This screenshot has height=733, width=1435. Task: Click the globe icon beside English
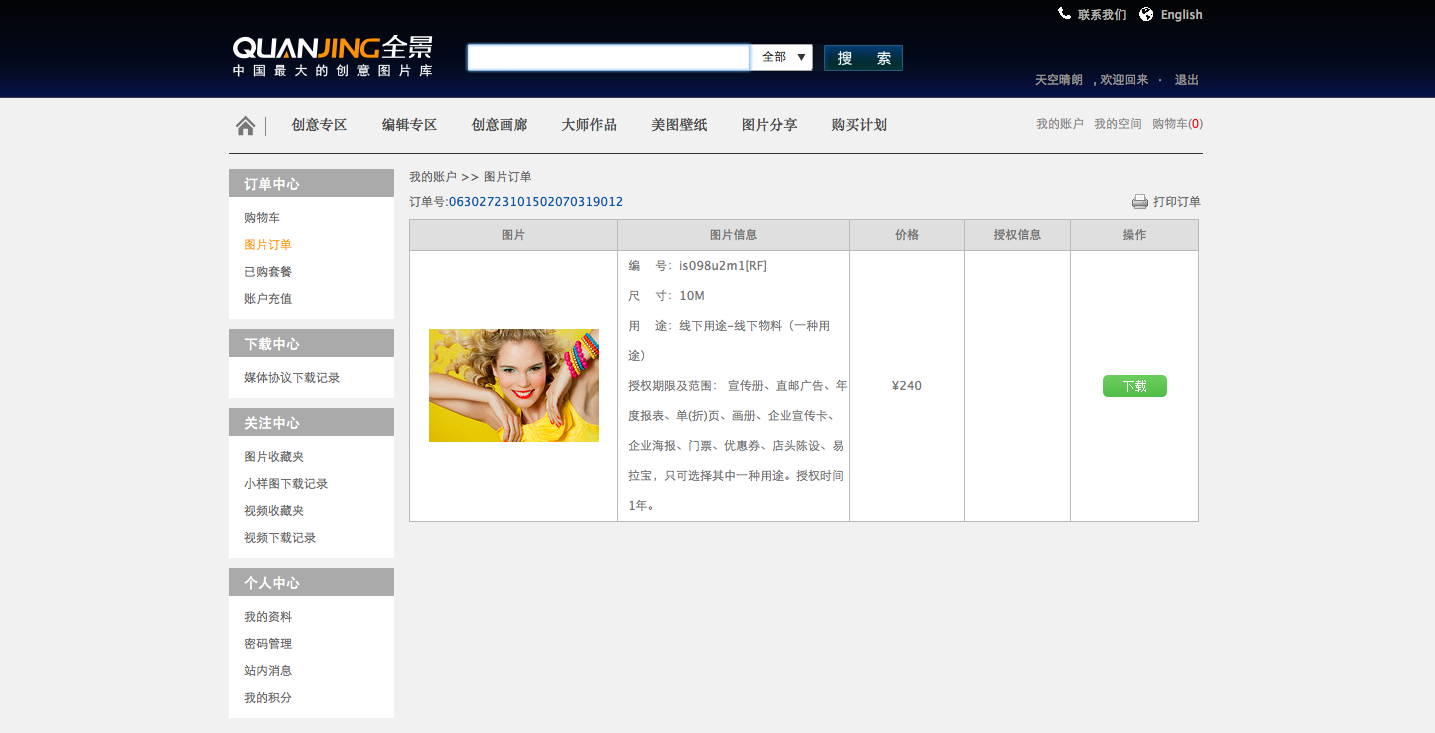(x=1146, y=14)
